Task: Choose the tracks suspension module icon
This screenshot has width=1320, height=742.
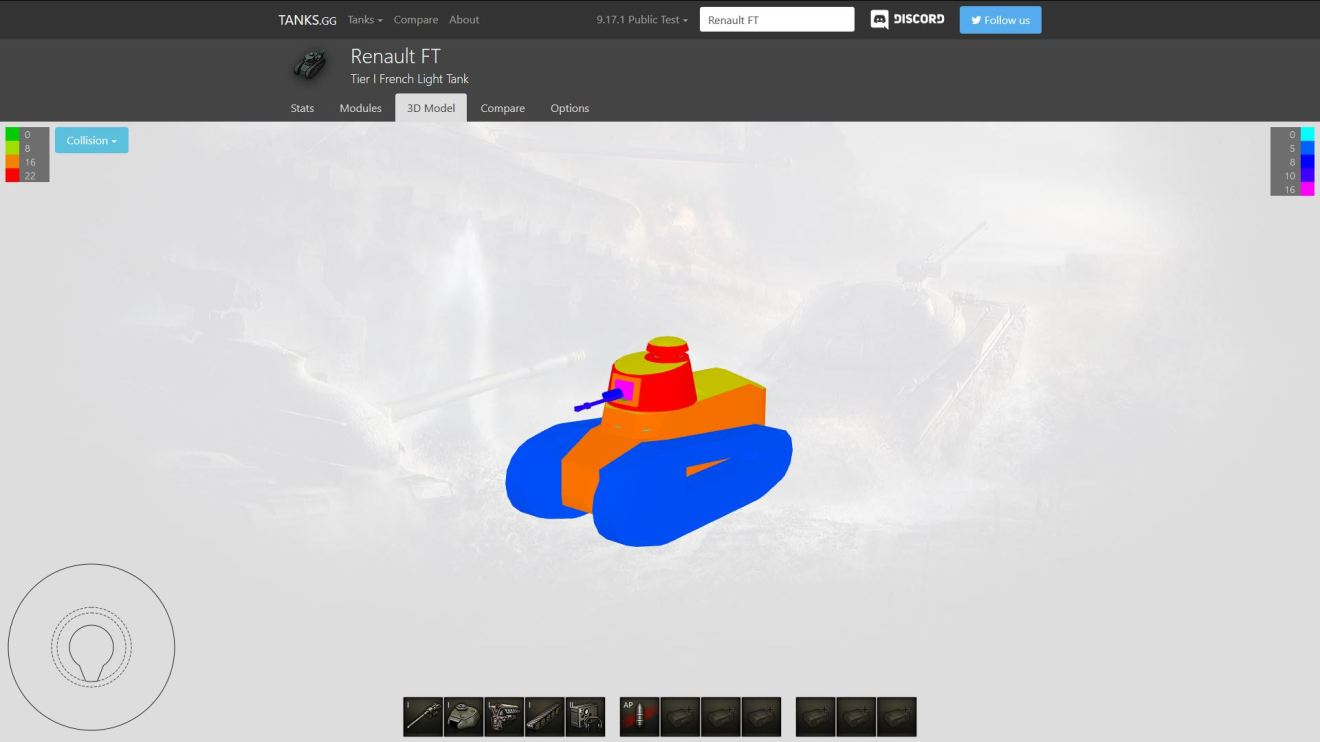Action: [545, 717]
